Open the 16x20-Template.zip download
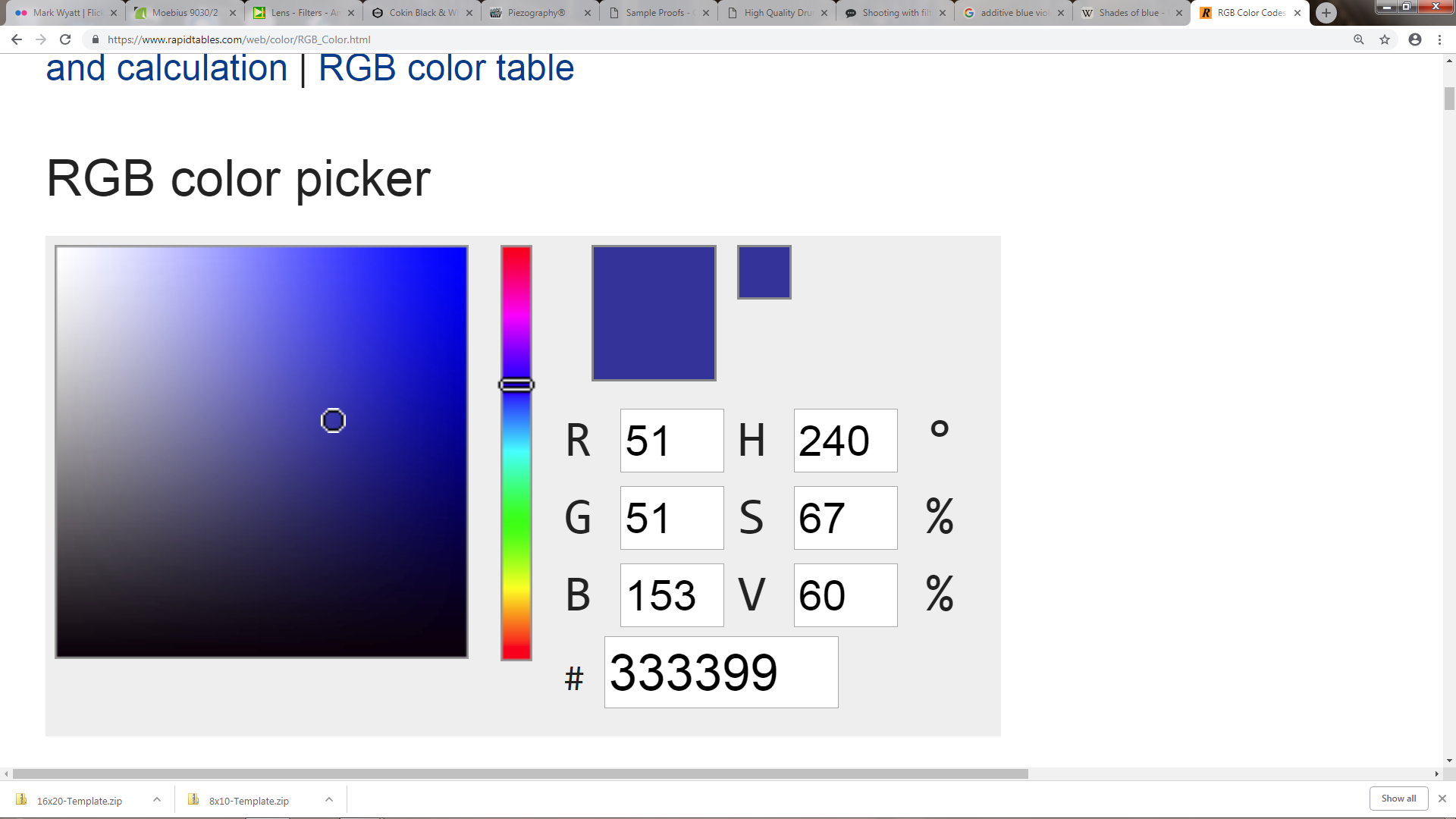Viewport: 1456px width, 819px height. tap(79, 801)
